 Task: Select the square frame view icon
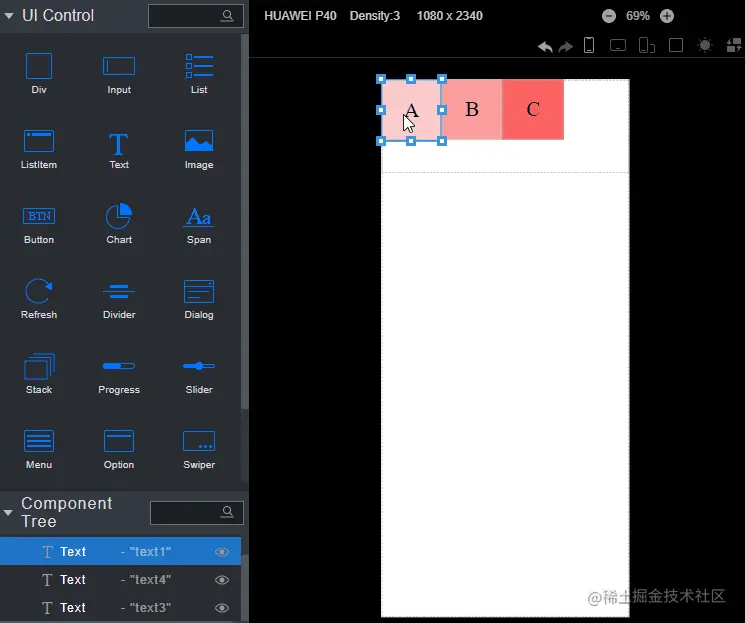676,45
